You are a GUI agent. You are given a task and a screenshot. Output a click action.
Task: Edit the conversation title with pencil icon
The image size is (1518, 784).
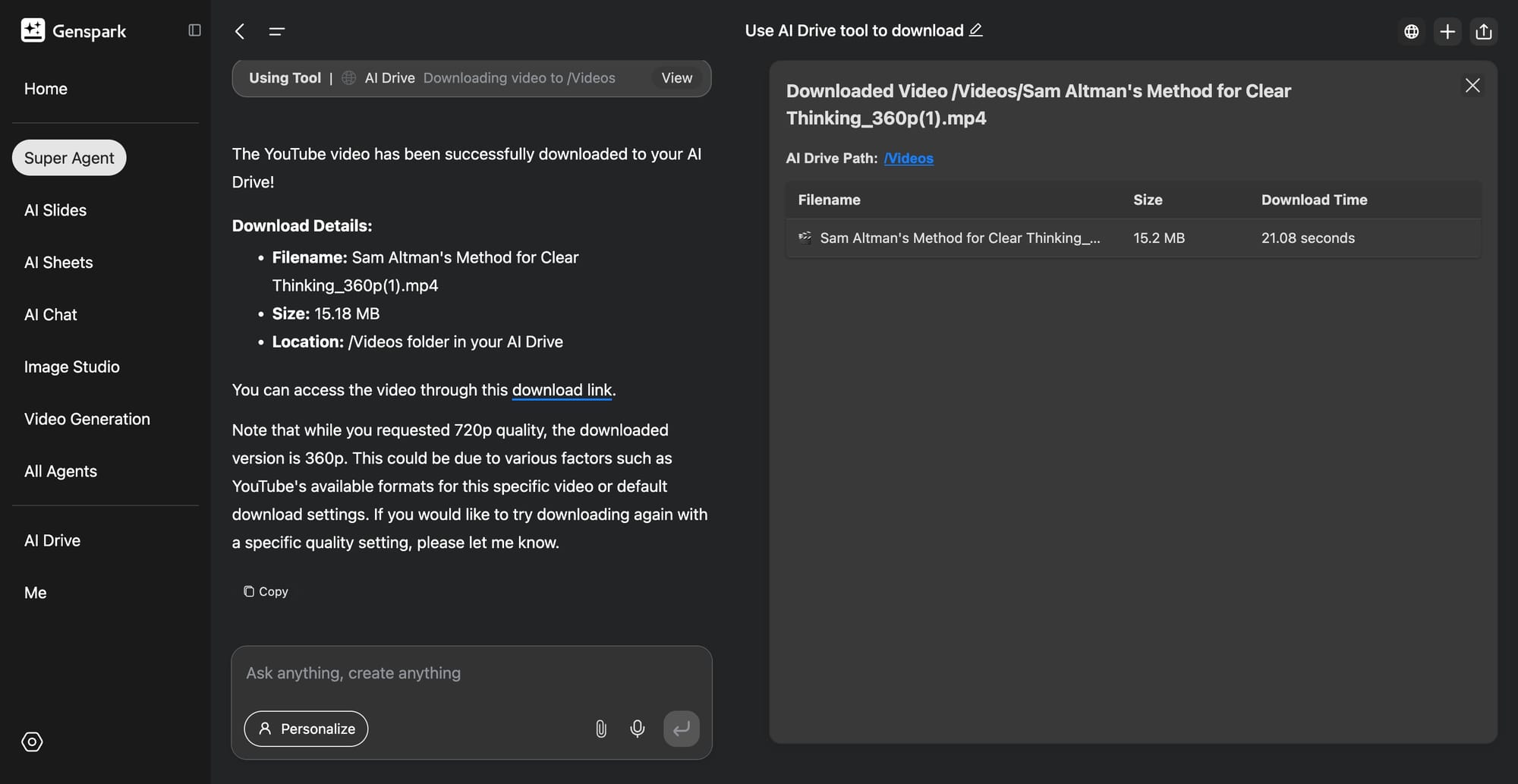point(976,30)
